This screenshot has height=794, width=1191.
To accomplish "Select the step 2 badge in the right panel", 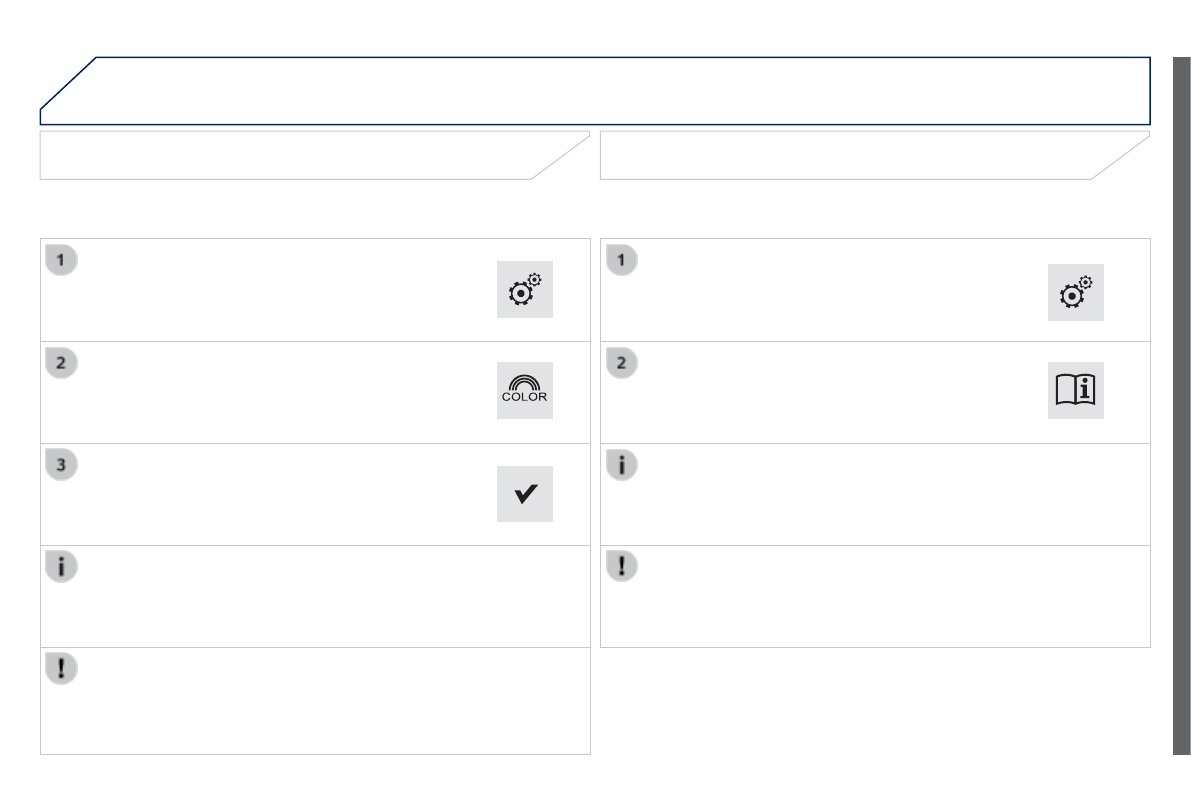I will click(621, 363).
